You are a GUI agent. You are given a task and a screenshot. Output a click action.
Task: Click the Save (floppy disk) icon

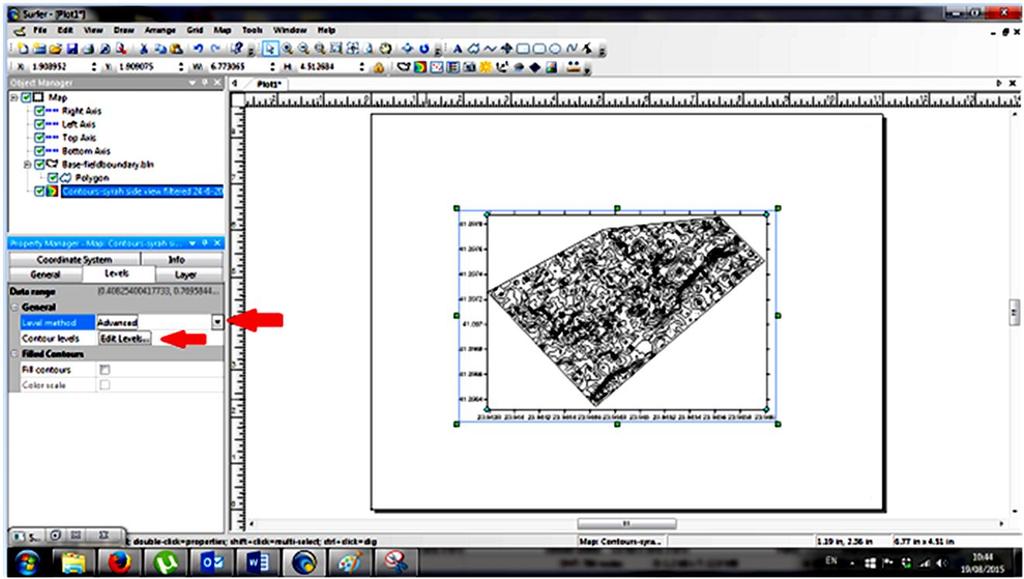click(x=72, y=49)
